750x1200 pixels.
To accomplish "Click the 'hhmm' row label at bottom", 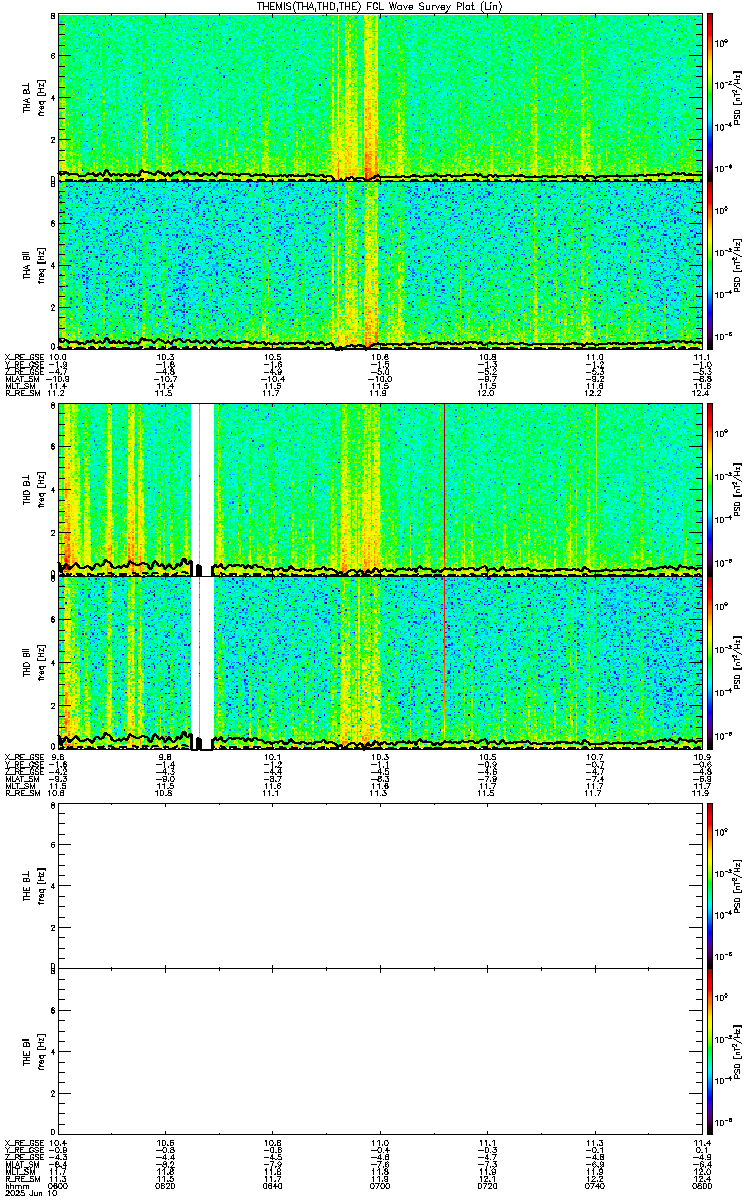I will 15,1186.
